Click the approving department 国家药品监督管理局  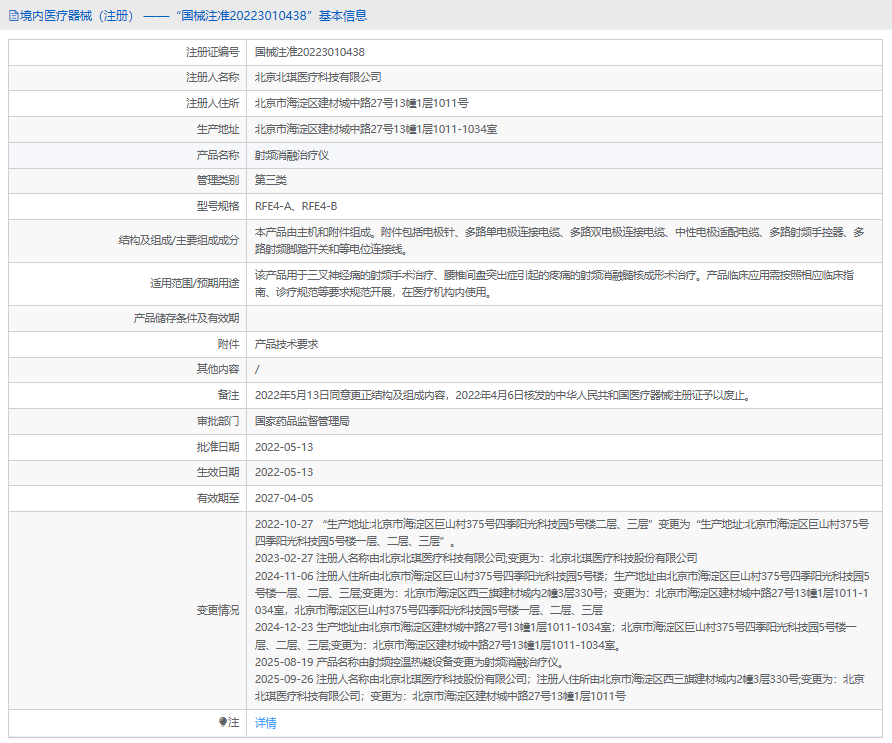pyautogui.click(x=302, y=422)
